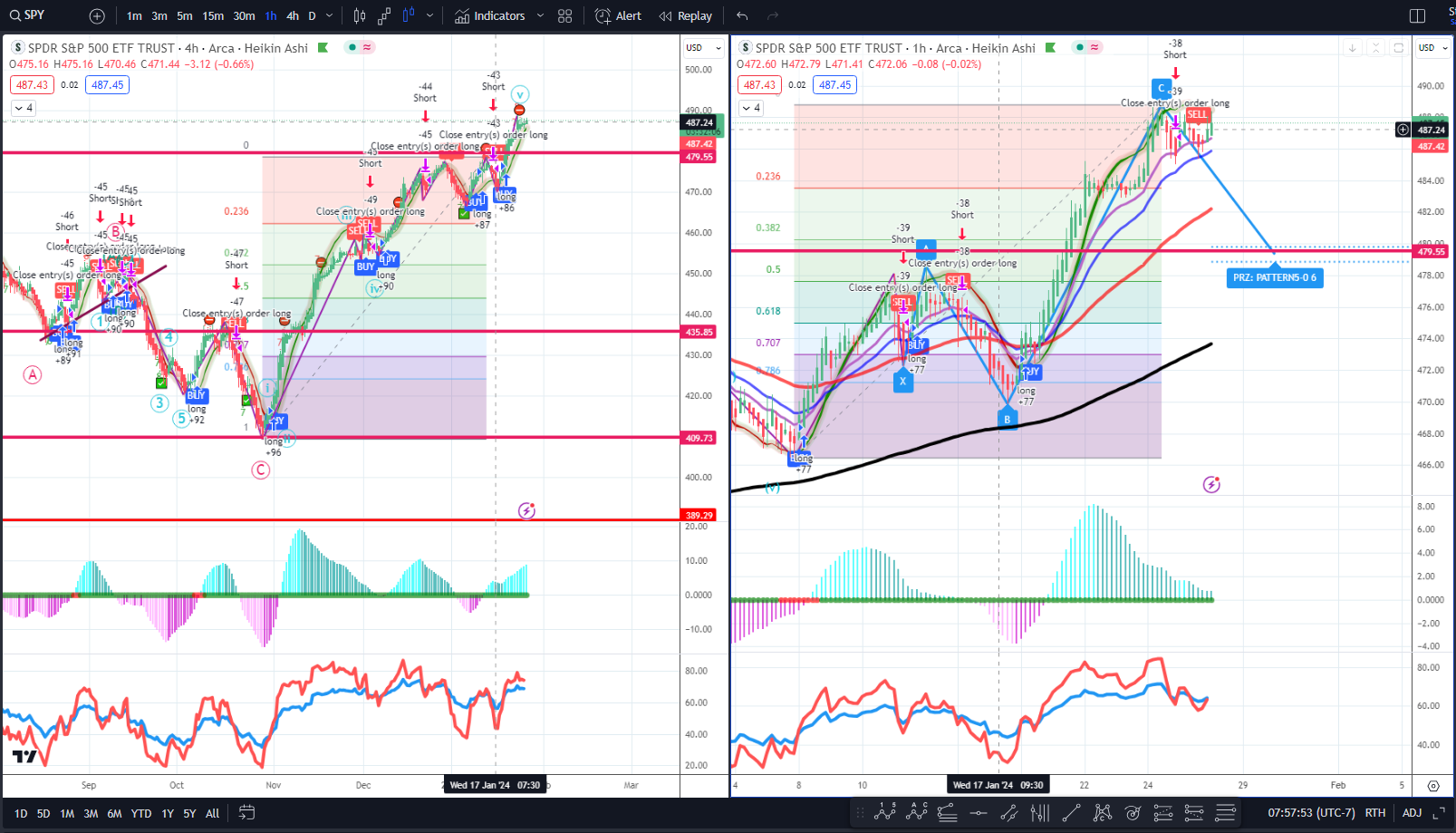
Task: Select the 5Y date range
Action: pos(189,813)
